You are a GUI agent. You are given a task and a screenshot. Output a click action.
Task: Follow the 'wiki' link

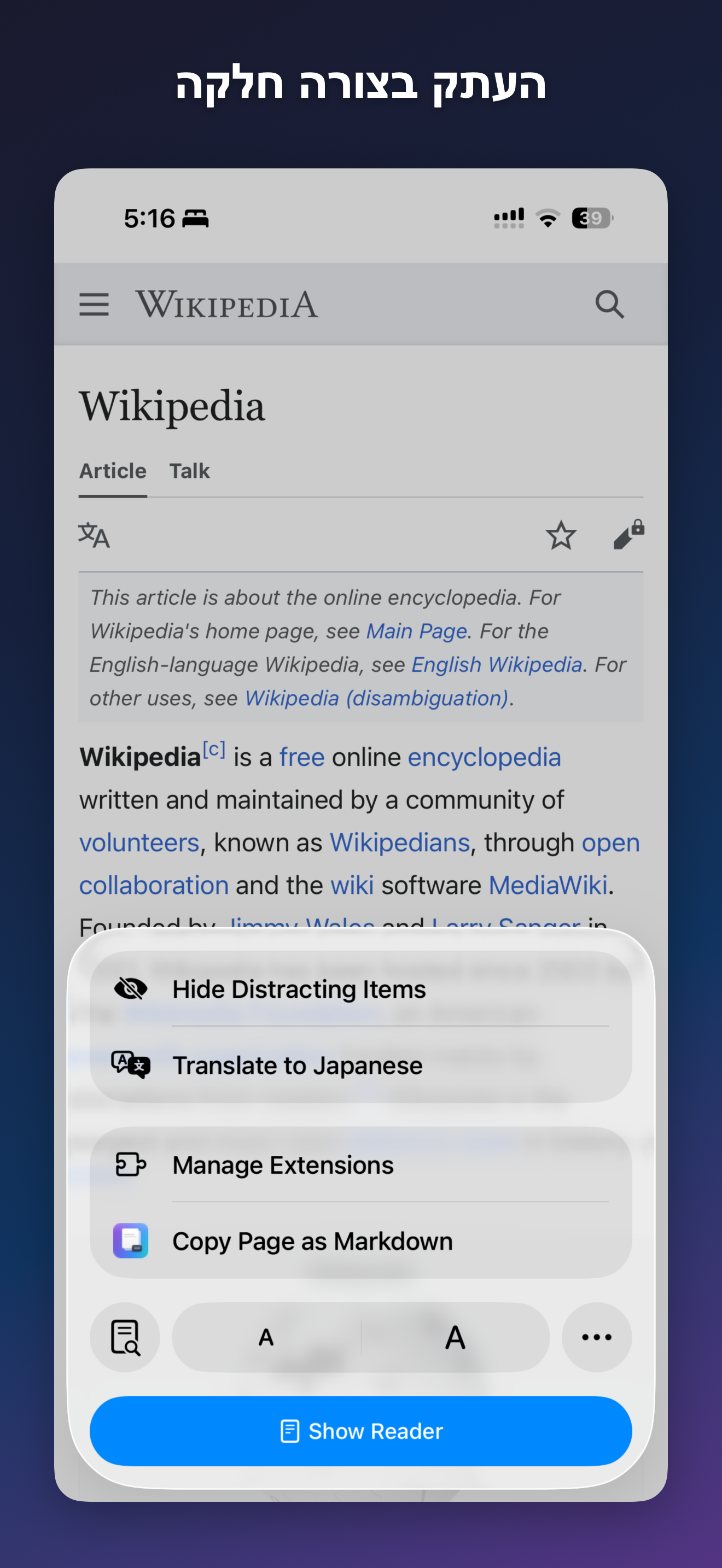(x=352, y=885)
